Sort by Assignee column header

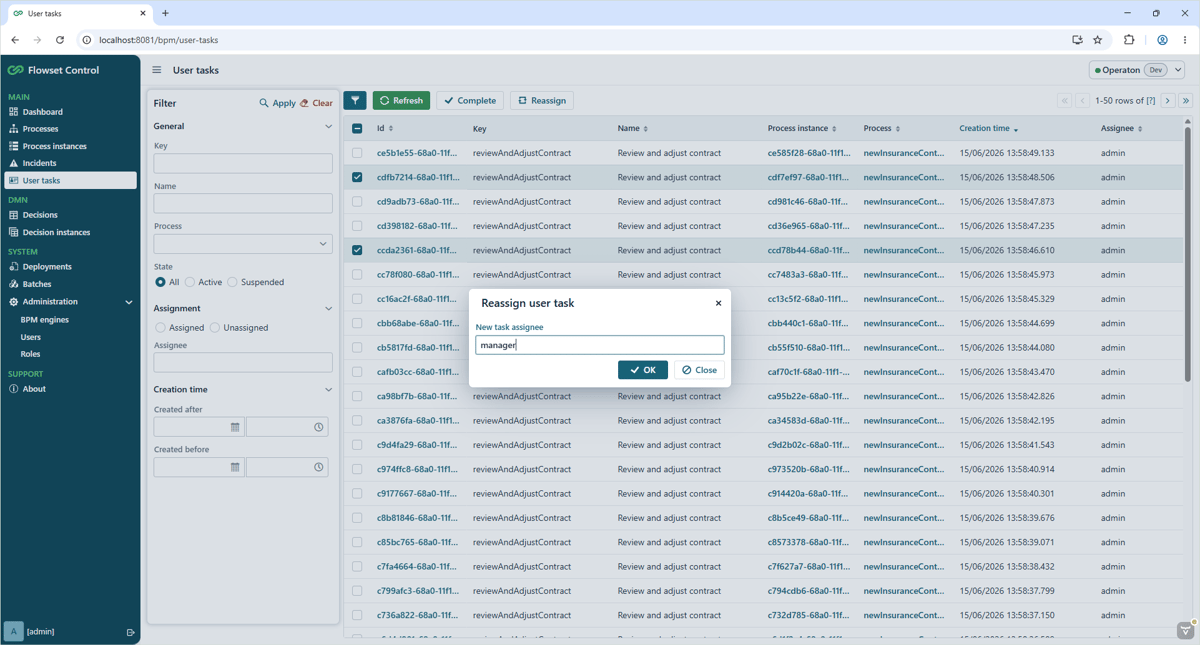point(1121,129)
